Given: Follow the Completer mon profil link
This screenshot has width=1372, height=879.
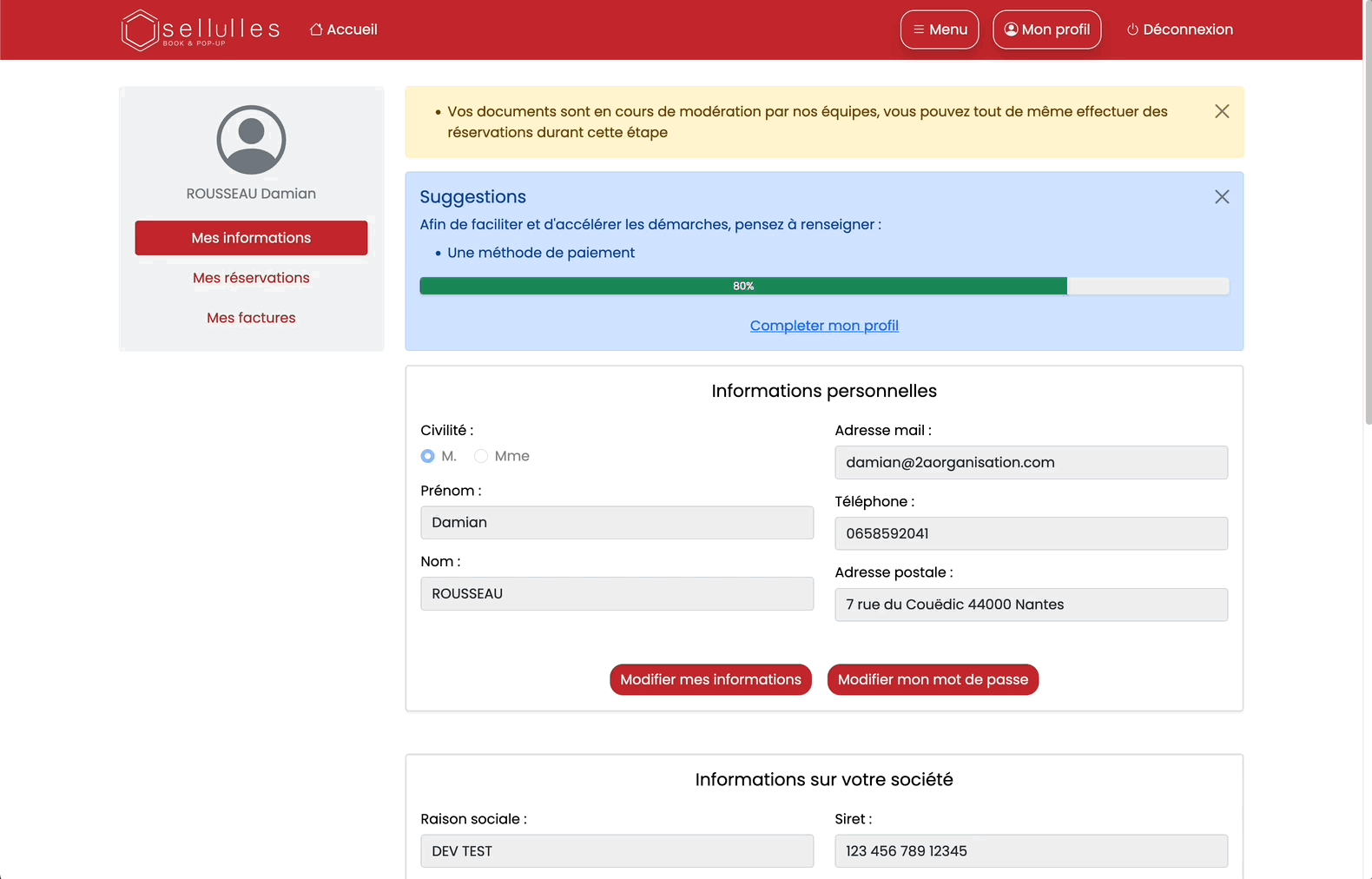Looking at the screenshot, I should click(x=824, y=326).
